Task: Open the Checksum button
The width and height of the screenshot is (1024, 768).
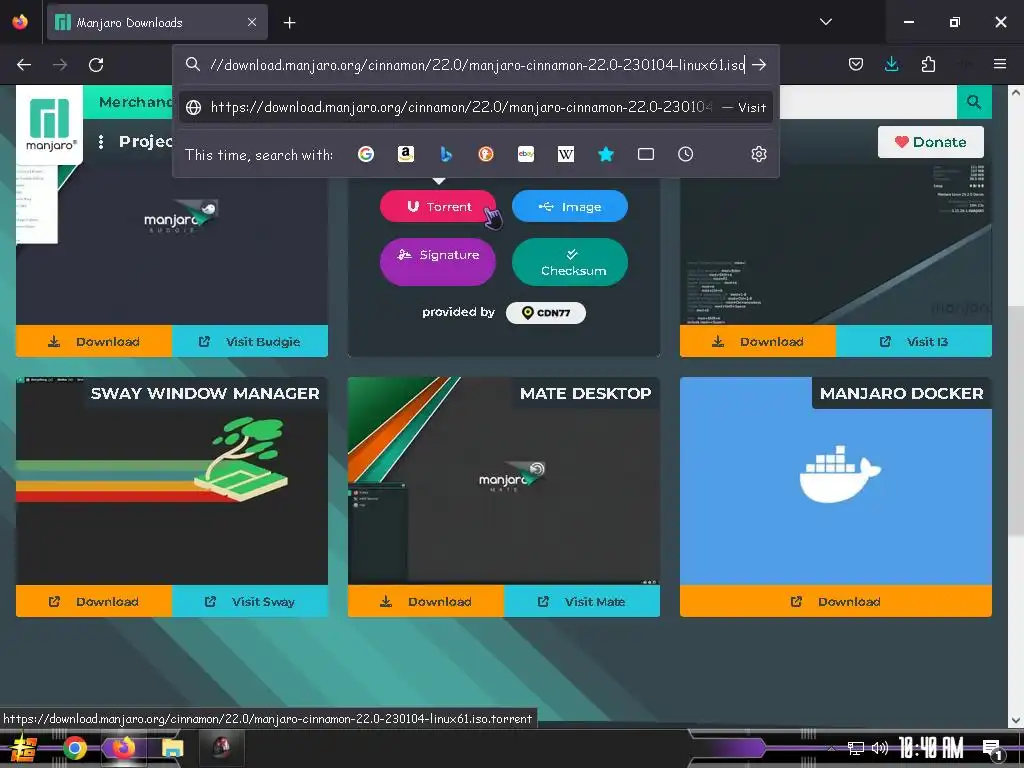Action: coord(569,262)
